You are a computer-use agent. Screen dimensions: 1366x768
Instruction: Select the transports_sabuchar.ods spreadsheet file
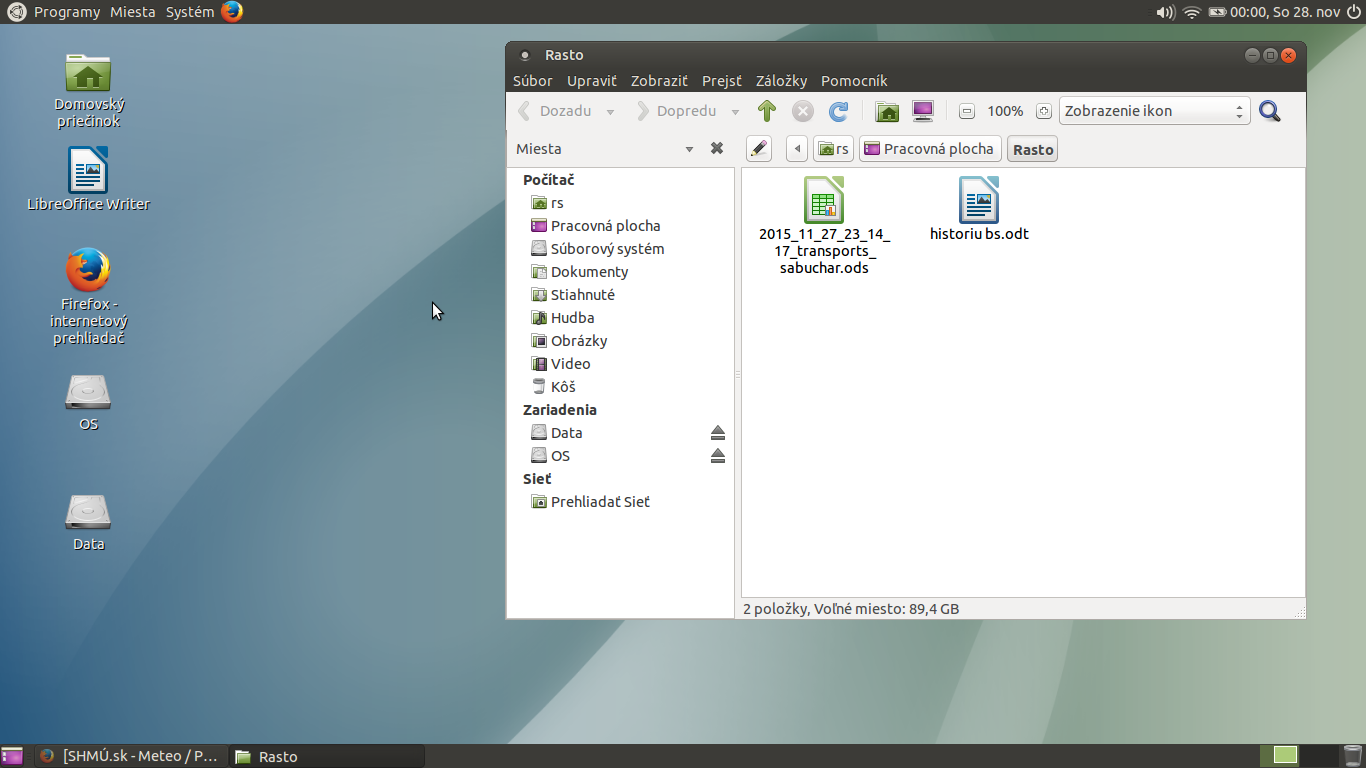pos(824,225)
